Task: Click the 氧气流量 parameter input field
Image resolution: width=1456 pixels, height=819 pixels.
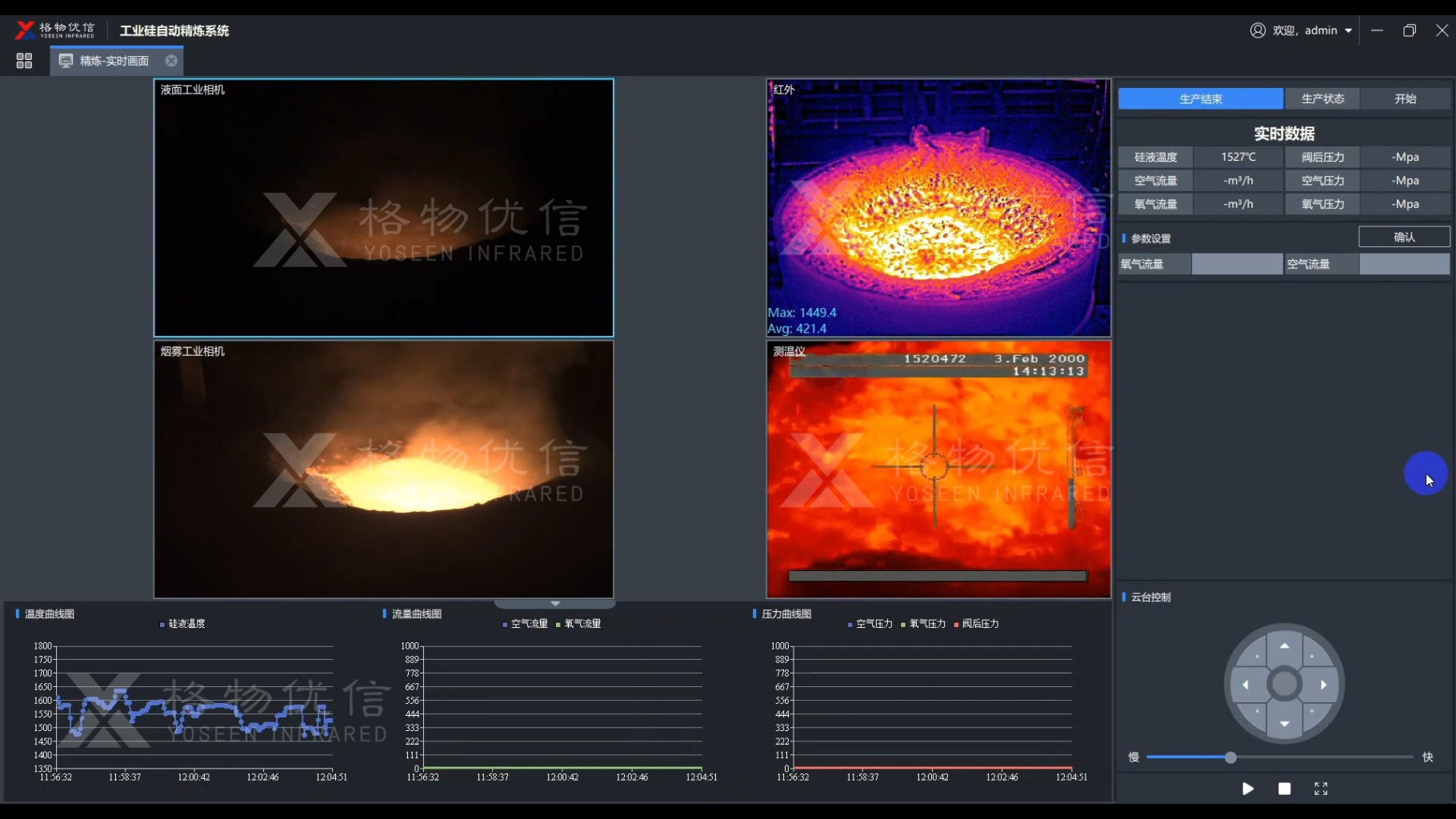Action: click(1237, 264)
